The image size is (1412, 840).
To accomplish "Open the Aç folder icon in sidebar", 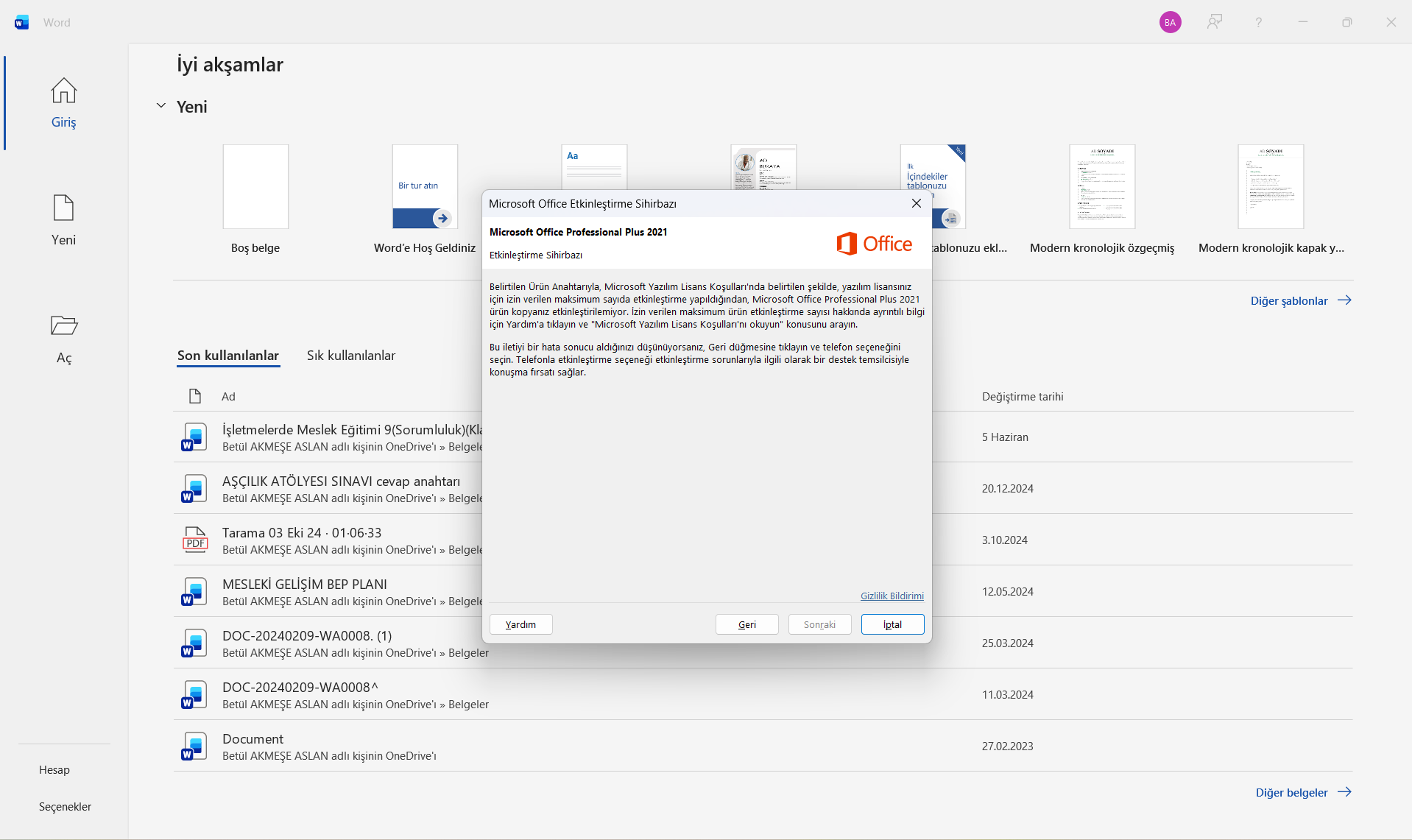I will click(x=64, y=325).
